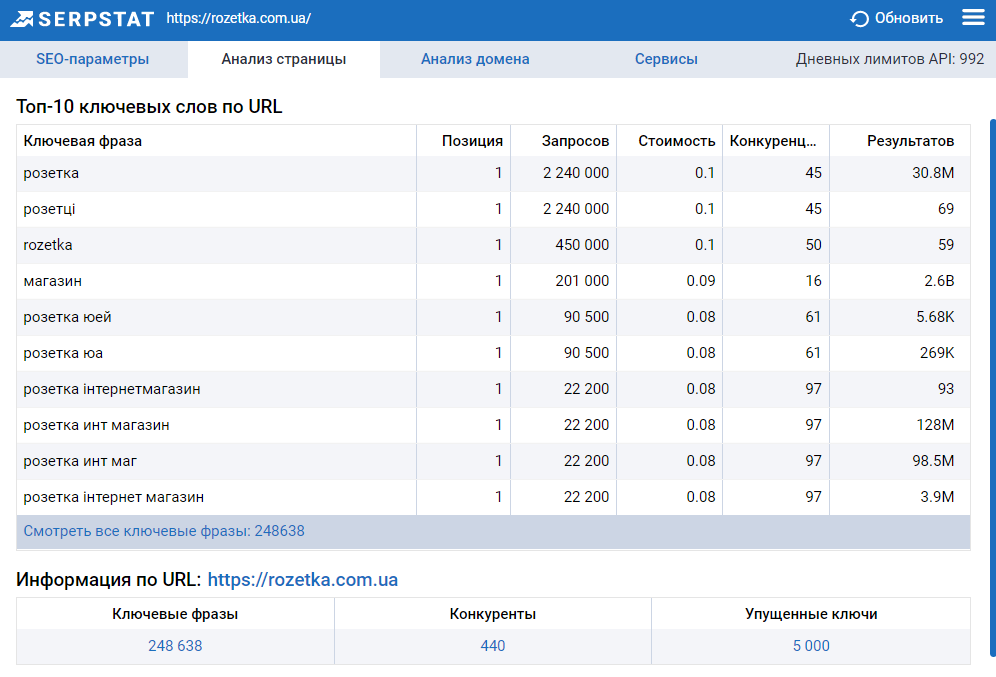Click the 269K results value
This screenshot has width=996, height=677.
click(x=937, y=353)
